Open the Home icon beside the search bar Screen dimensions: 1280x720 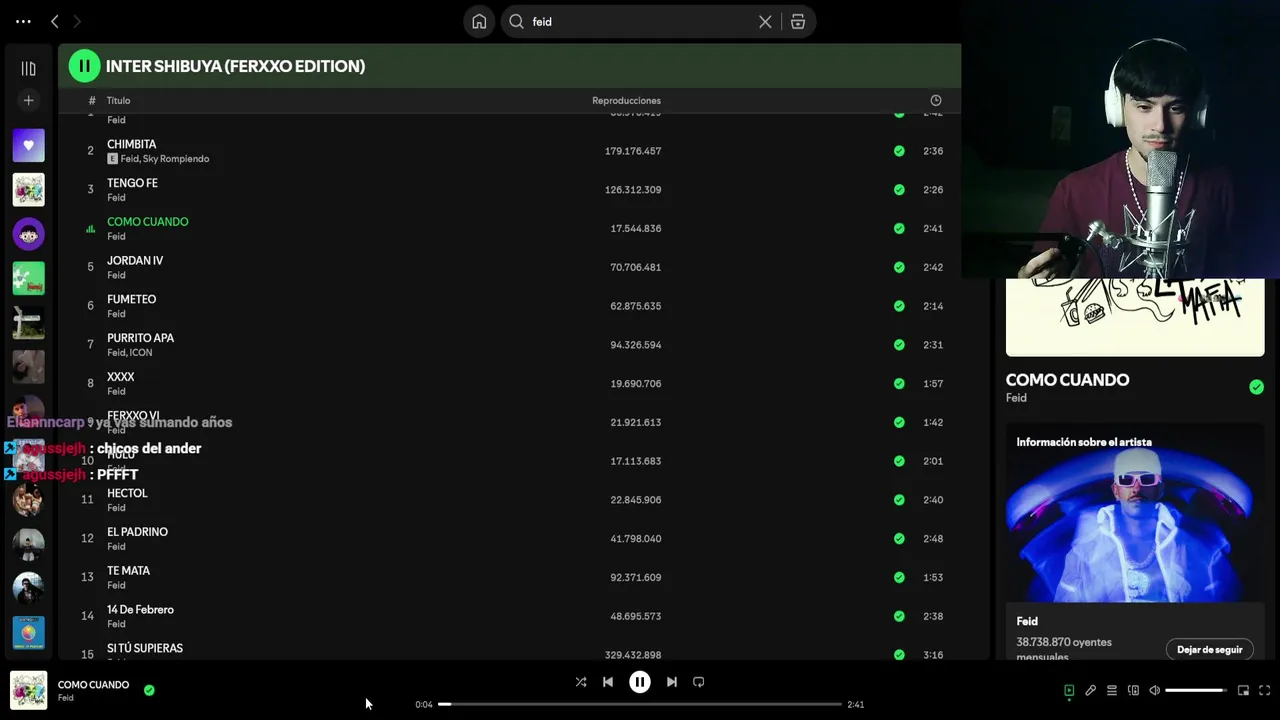pyautogui.click(x=479, y=22)
